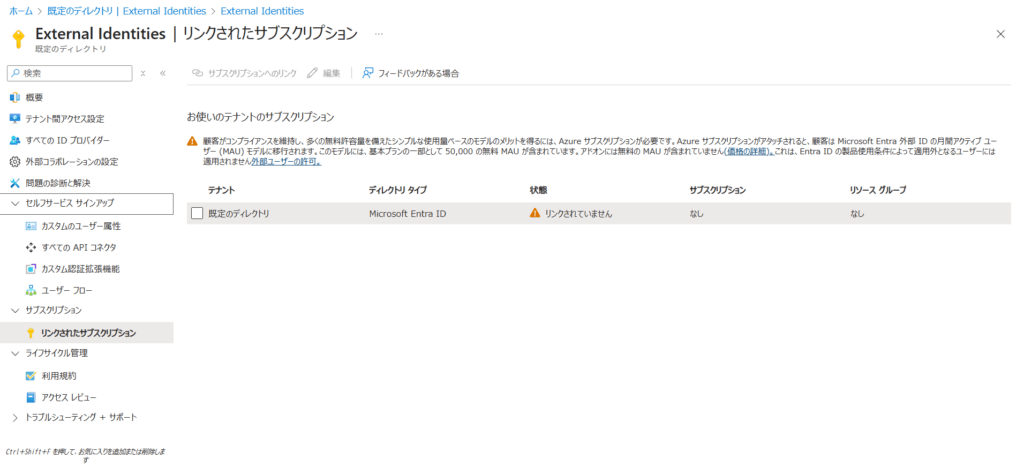Viewport: 1024px width, 467px height.
Task: Click the 検索 search input field
Action: [75, 73]
